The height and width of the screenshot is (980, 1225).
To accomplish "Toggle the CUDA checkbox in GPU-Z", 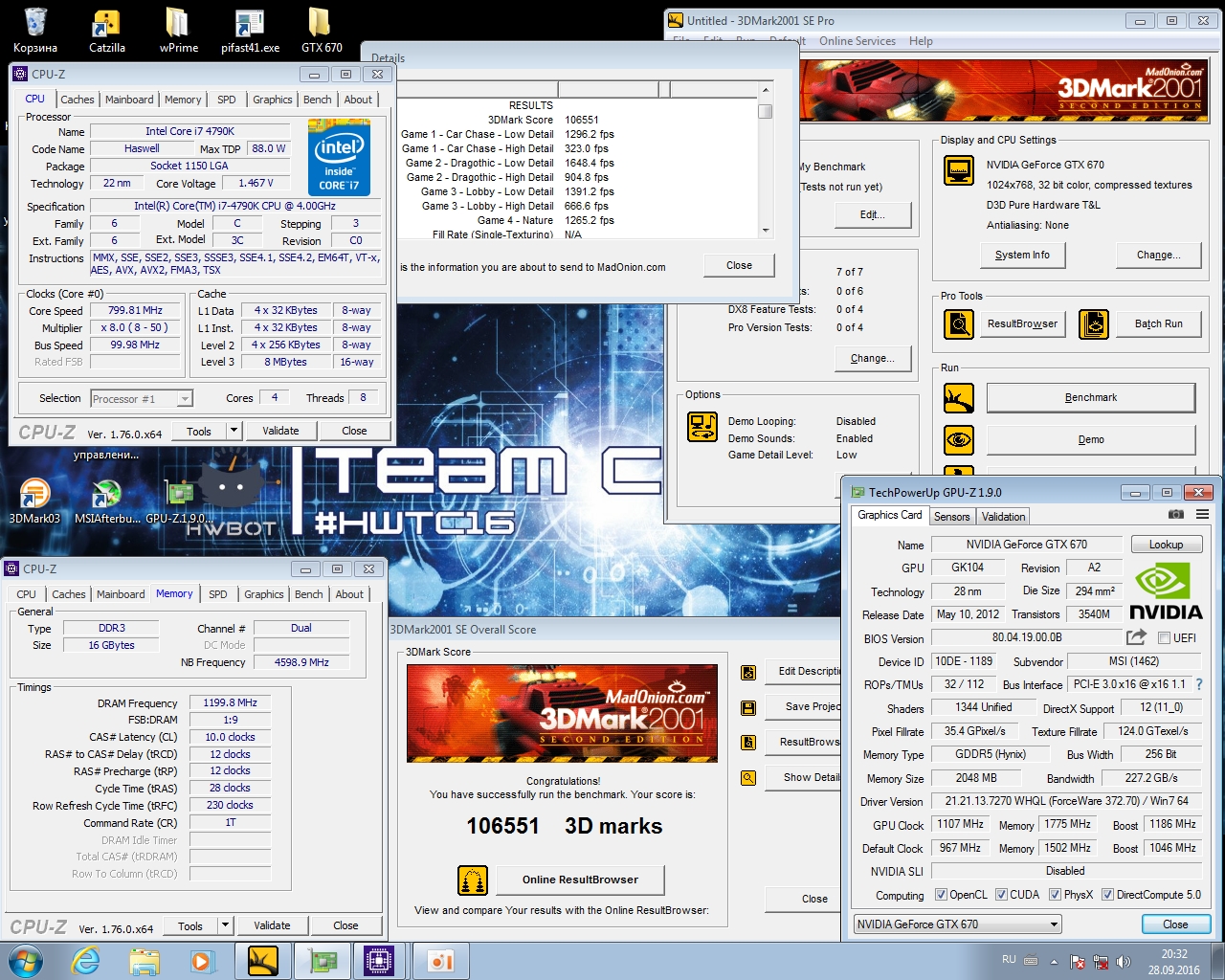I will [1001, 895].
